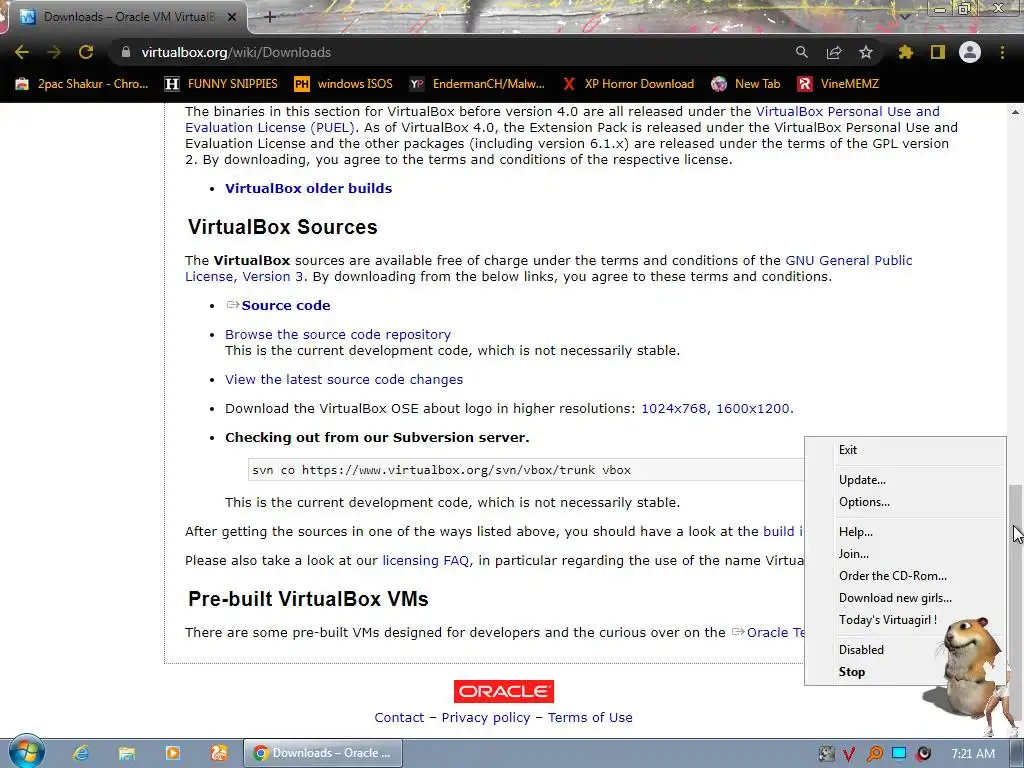Screen dimensions: 1024x768
Task: Open a new tab with the plus button
Action: coord(270,17)
